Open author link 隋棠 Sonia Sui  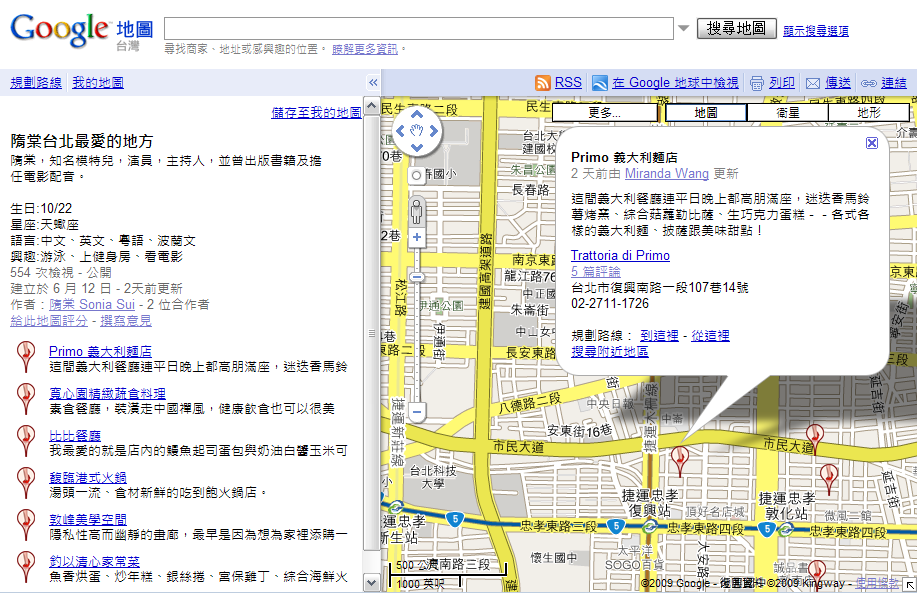[x=92, y=304]
